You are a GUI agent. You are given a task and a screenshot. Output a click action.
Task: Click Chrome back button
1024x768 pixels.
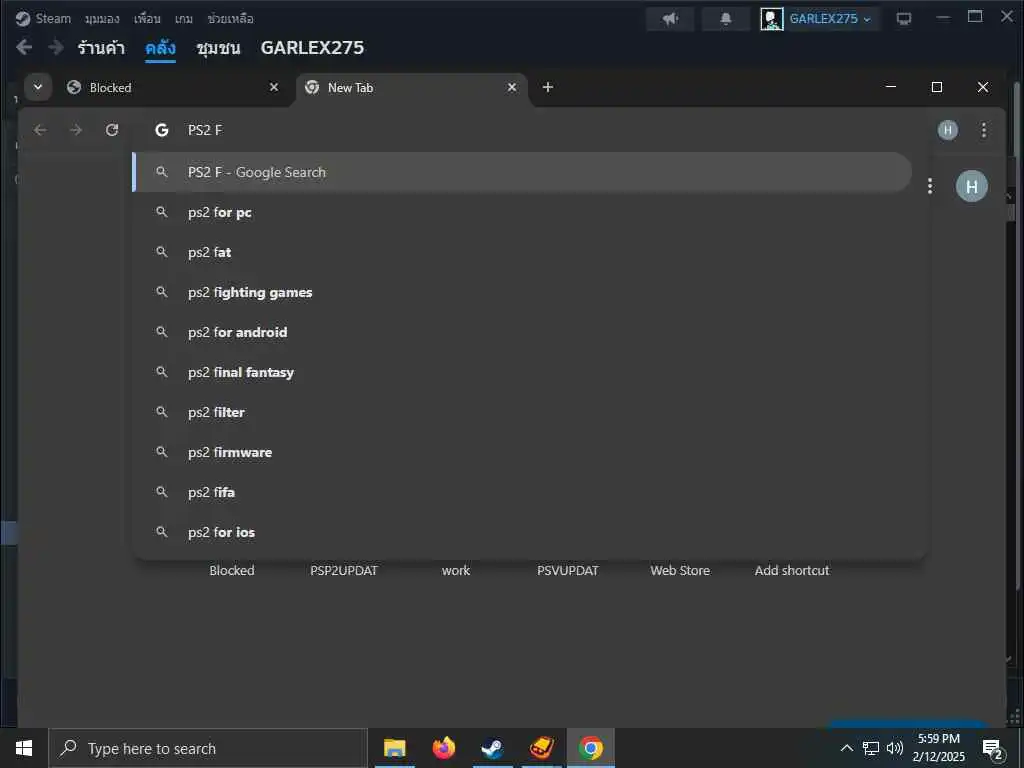[x=40, y=130]
